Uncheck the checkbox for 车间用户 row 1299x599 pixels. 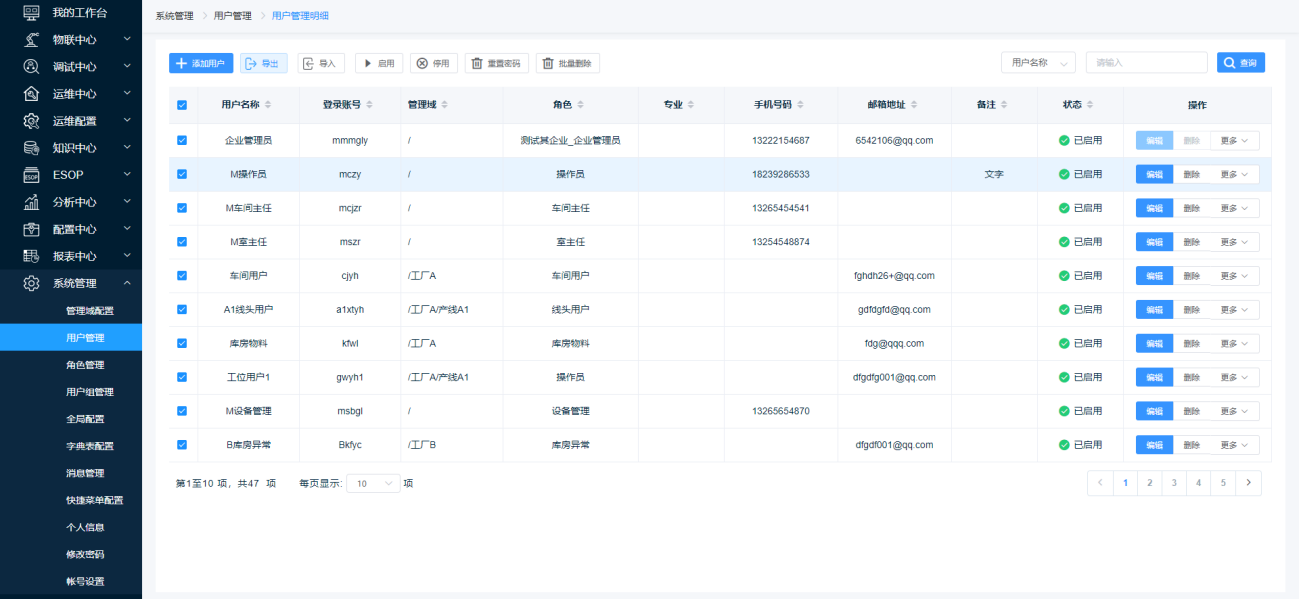point(182,276)
